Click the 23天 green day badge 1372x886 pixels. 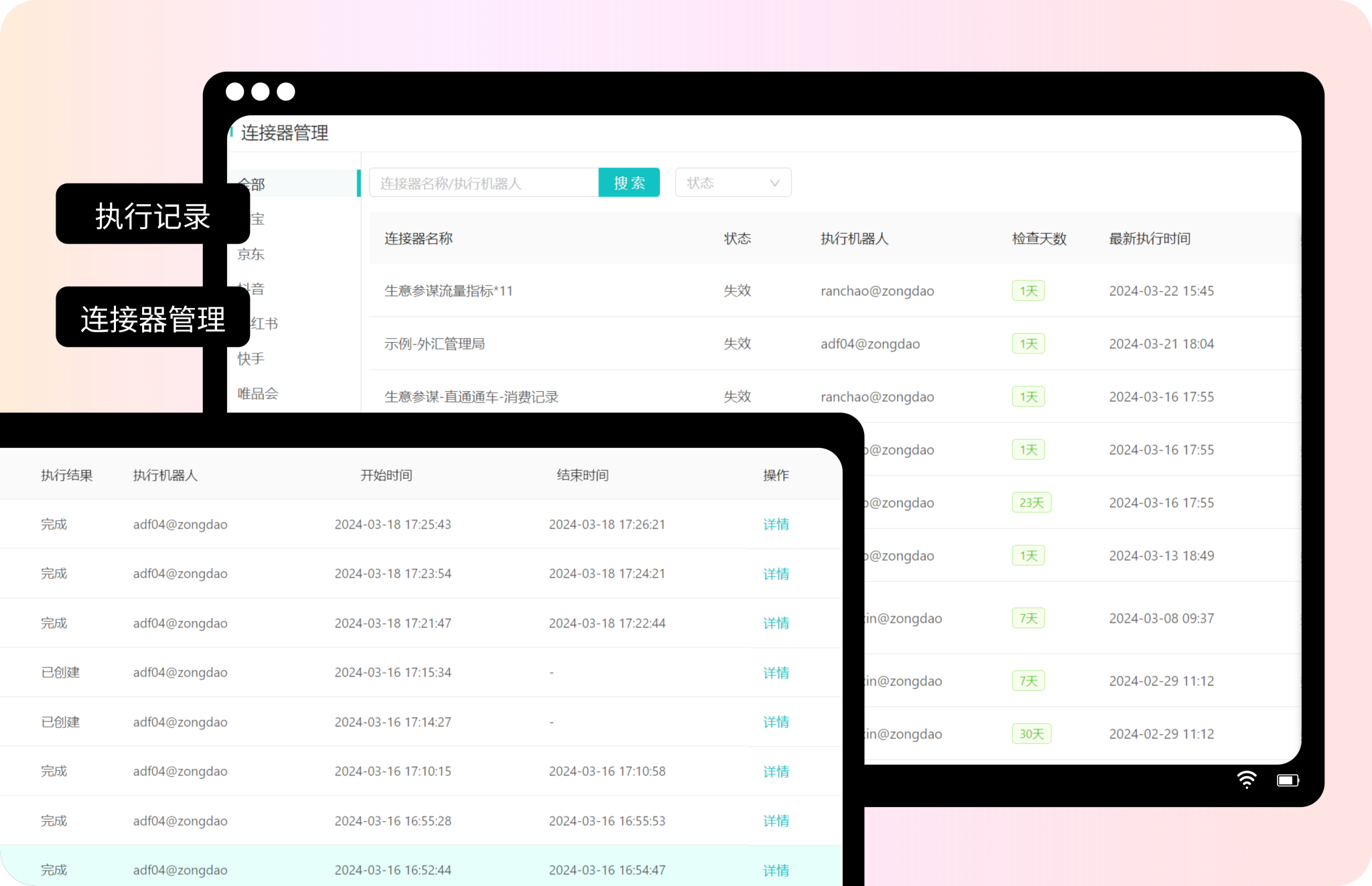[1031, 503]
